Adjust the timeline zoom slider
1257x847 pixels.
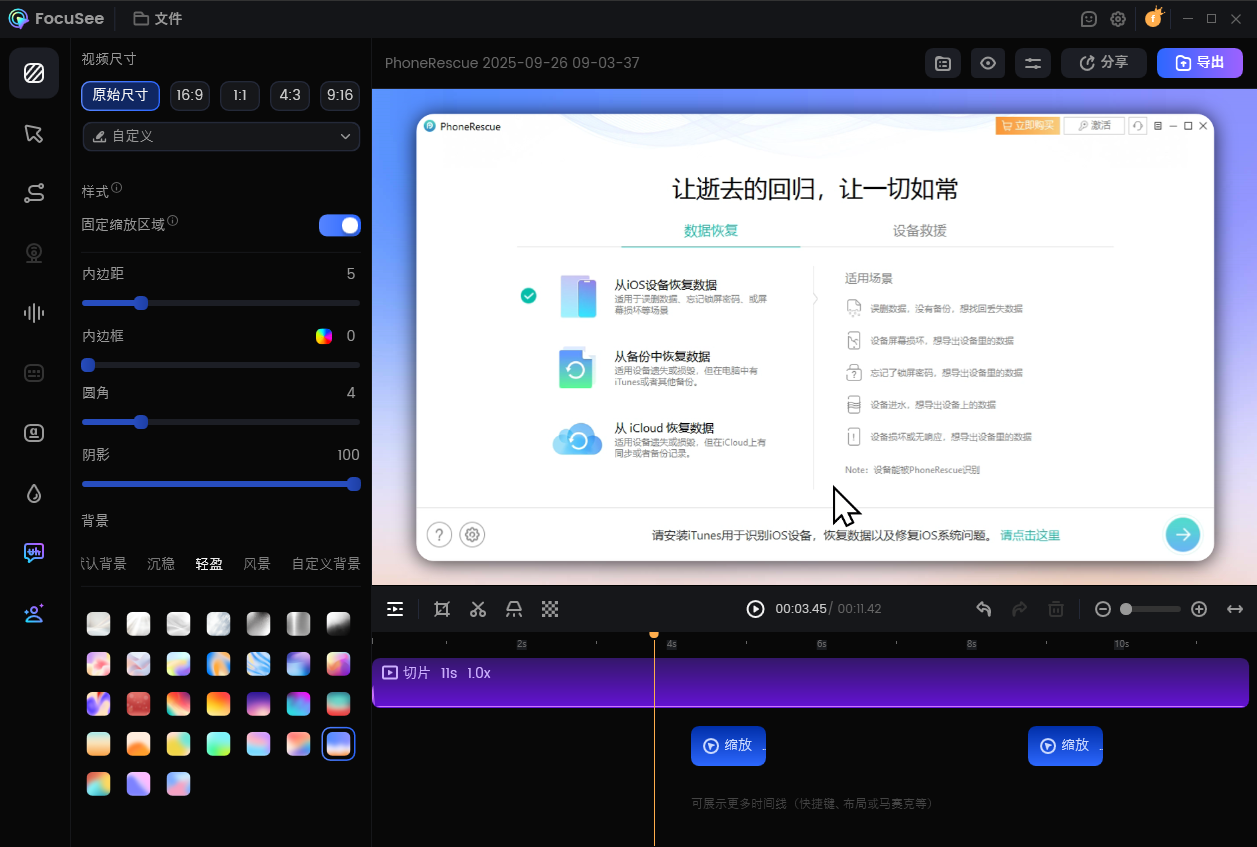click(1150, 609)
